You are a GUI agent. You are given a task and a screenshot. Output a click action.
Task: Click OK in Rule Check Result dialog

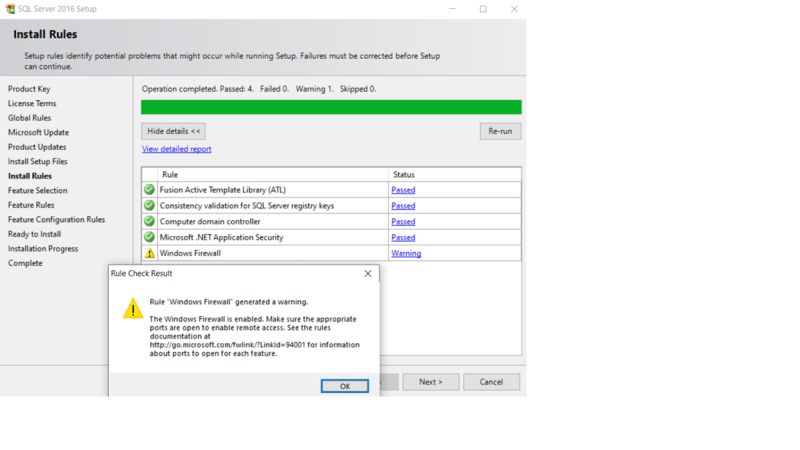pos(344,386)
